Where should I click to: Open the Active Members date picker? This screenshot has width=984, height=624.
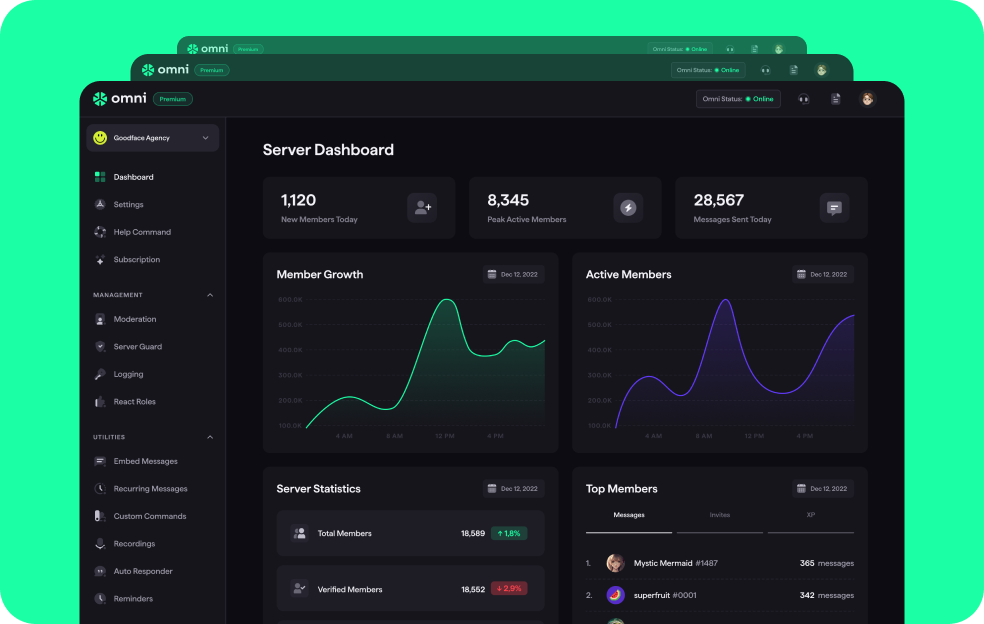coord(823,274)
